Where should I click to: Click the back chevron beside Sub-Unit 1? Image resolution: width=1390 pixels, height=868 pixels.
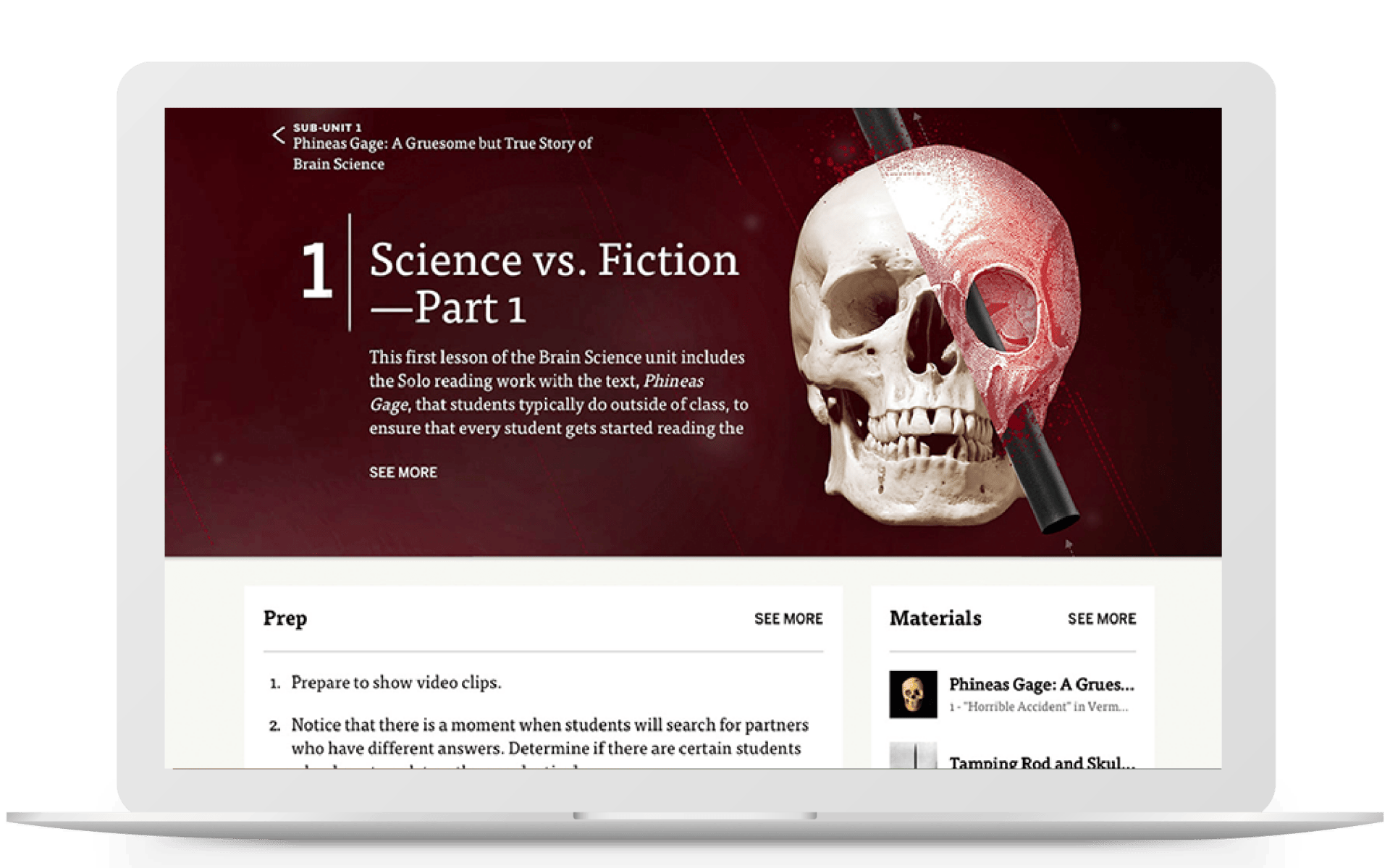(279, 135)
